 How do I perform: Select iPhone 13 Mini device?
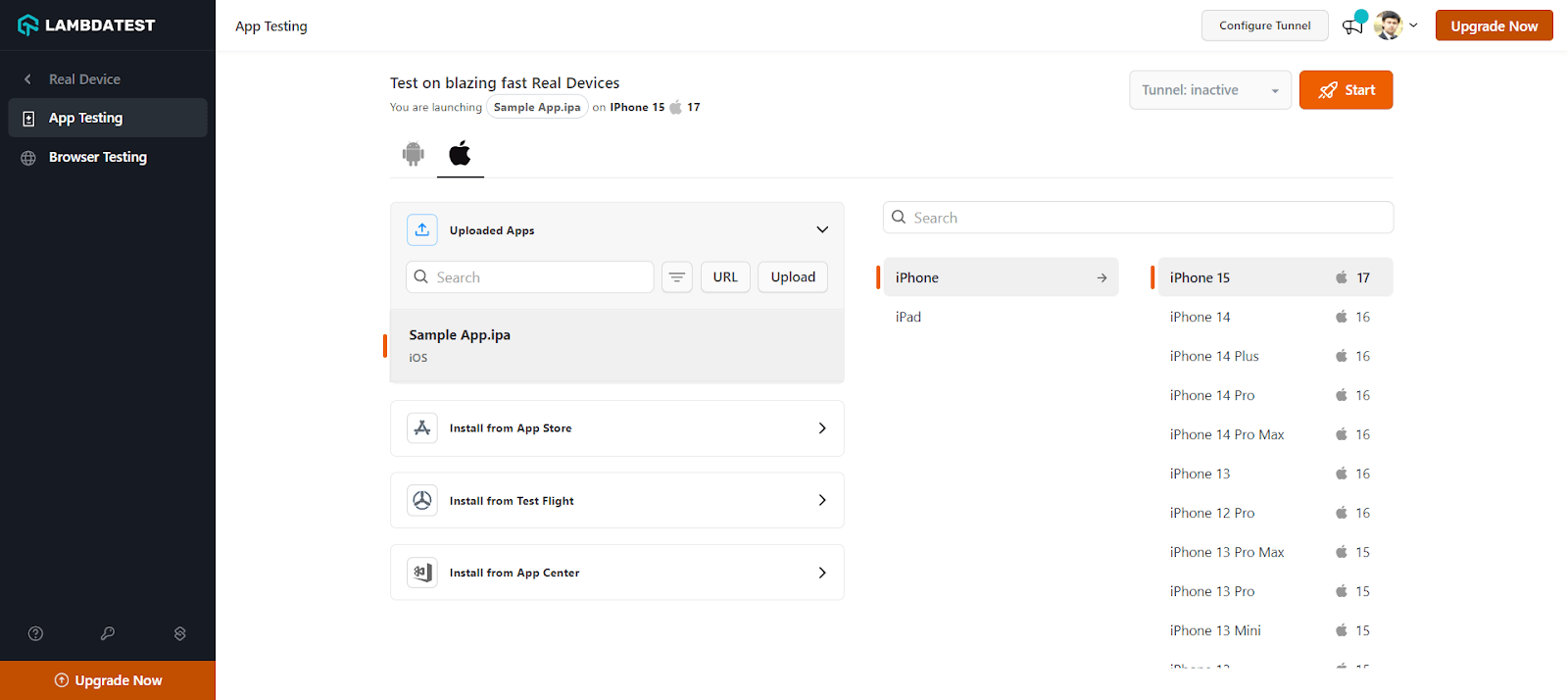tap(1275, 630)
